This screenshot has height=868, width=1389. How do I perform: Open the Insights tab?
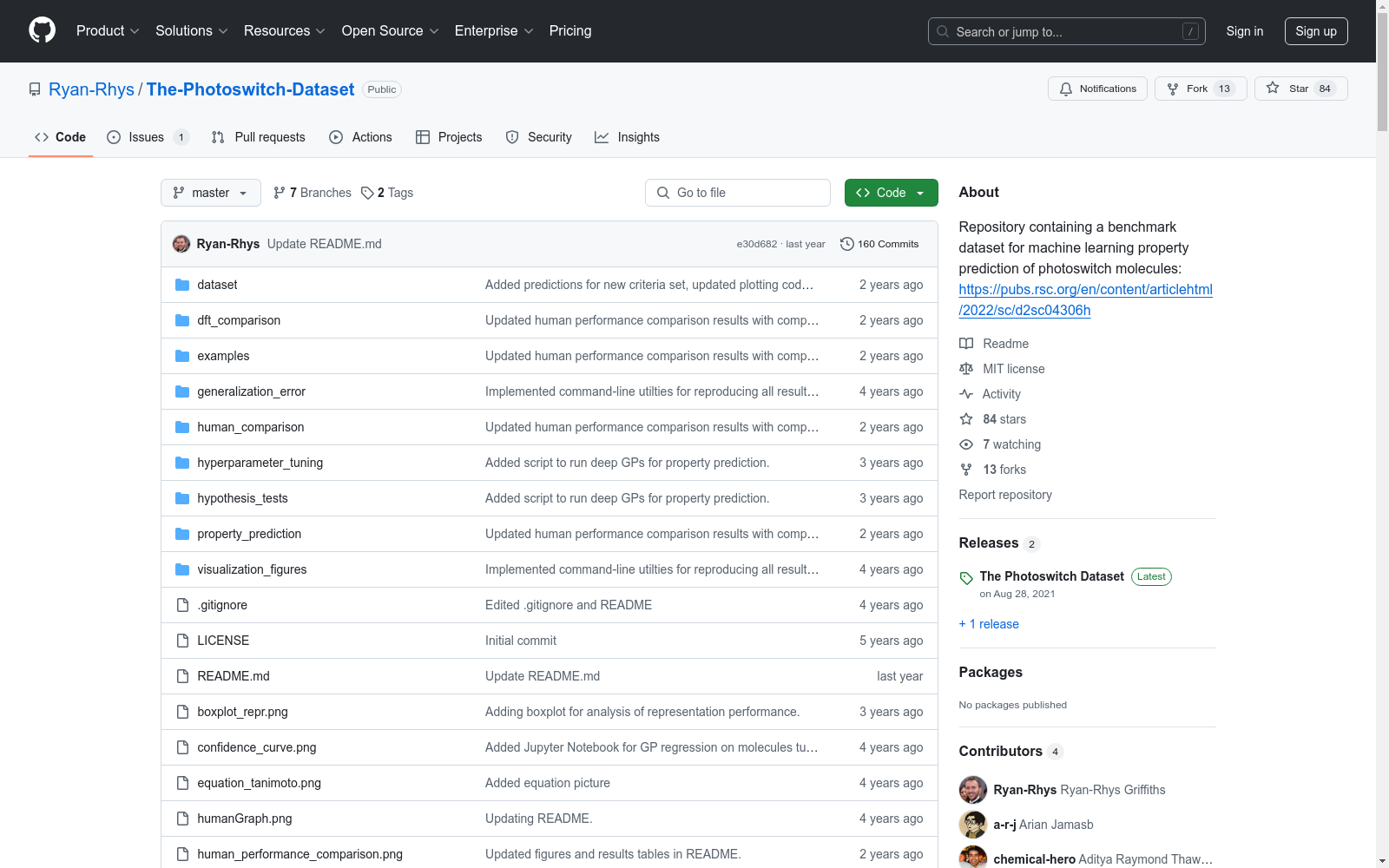[x=627, y=137]
